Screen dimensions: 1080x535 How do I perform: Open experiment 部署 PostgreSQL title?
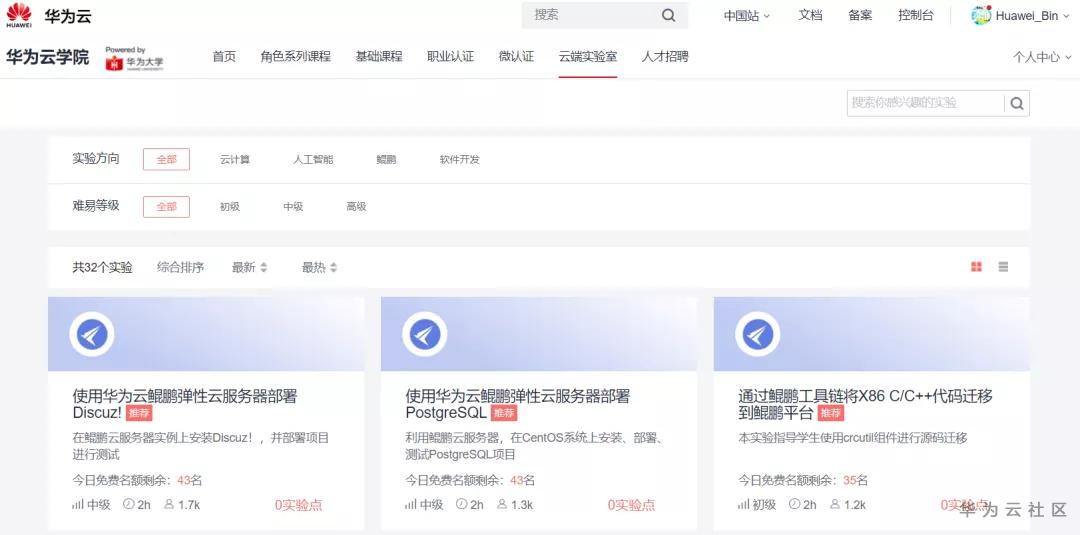517,404
